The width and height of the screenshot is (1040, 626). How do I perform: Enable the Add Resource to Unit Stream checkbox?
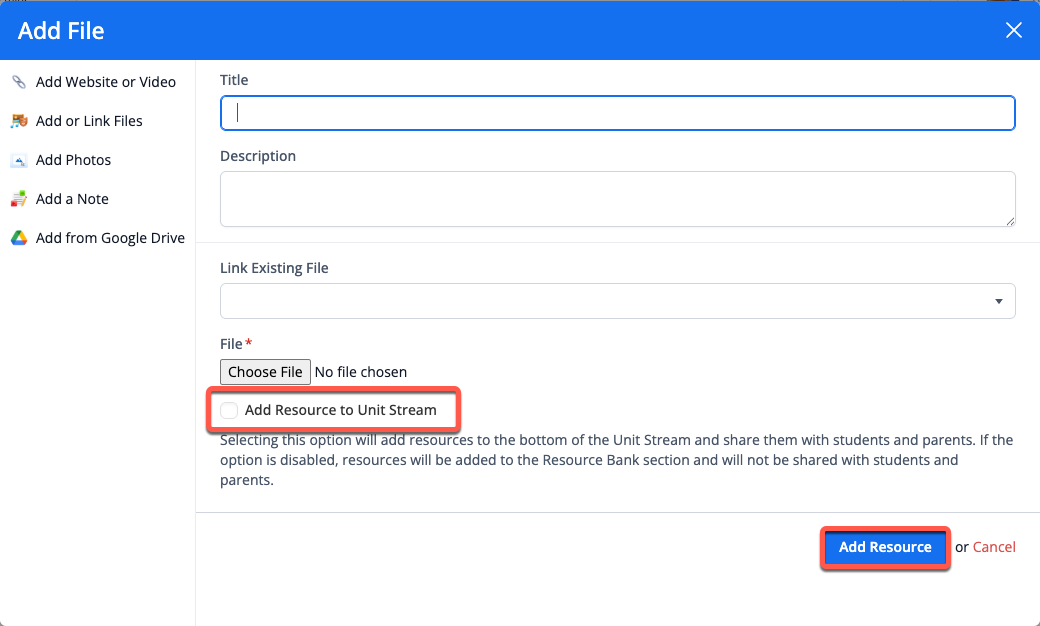[x=229, y=410]
